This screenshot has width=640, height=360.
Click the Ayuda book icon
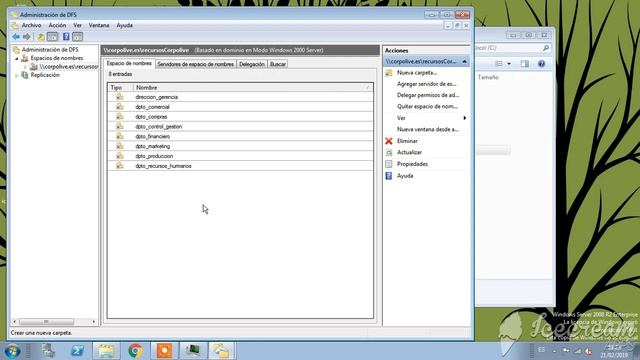pos(389,176)
